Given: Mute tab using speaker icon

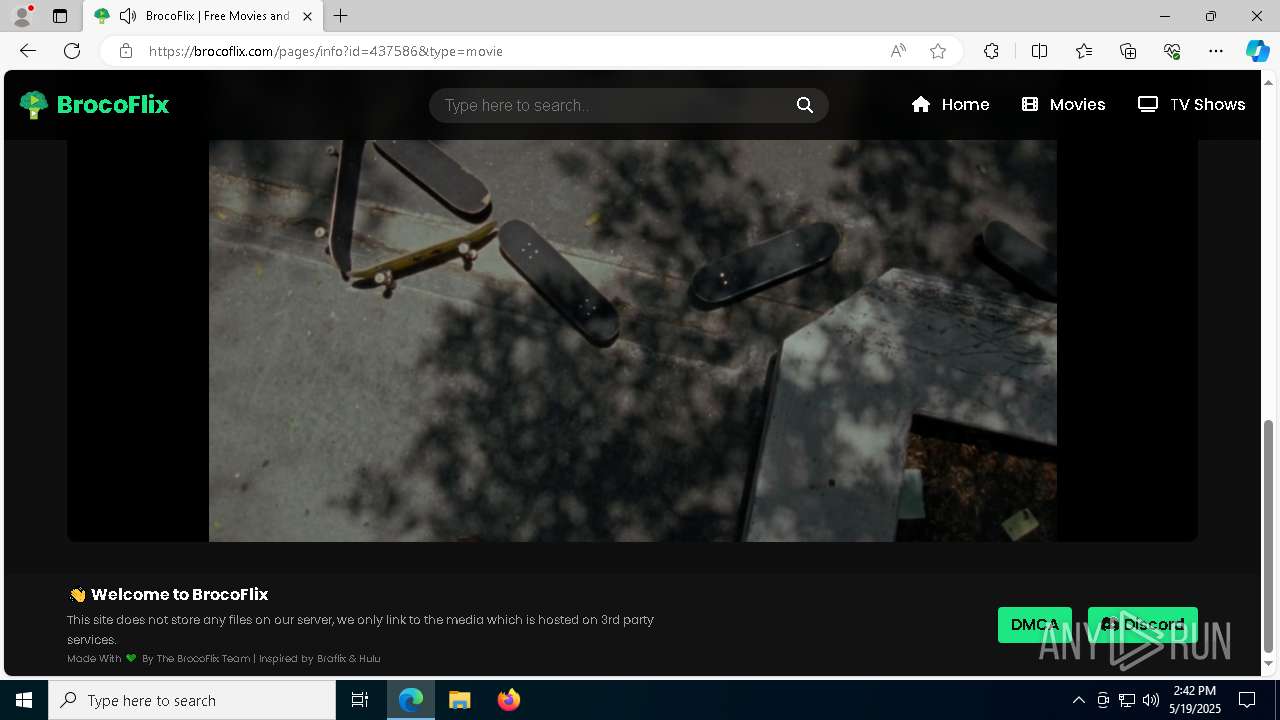Looking at the screenshot, I should tap(127, 16).
